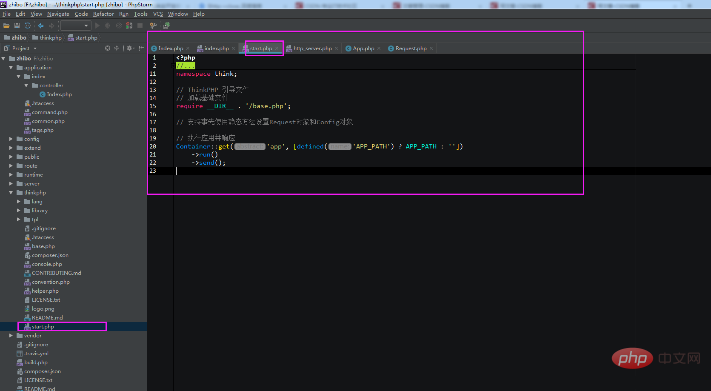Open the Run menu
Image resolution: width=711 pixels, height=391 pixels.
(124, 14)
